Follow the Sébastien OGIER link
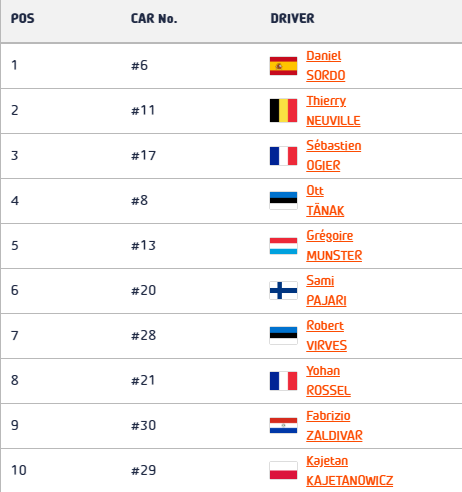 click(334, 156)
